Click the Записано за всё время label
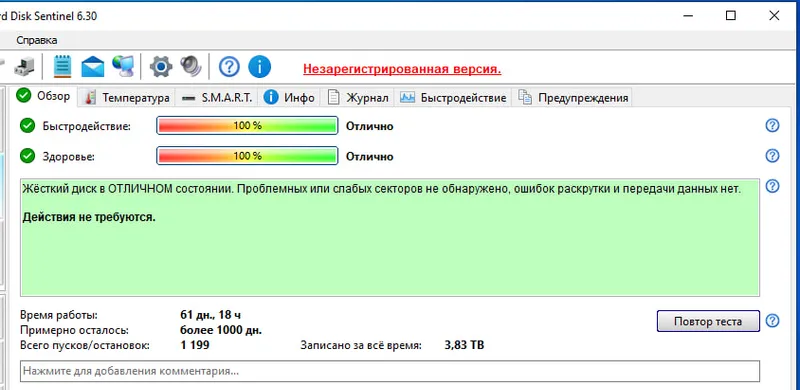 click(361, 346)
